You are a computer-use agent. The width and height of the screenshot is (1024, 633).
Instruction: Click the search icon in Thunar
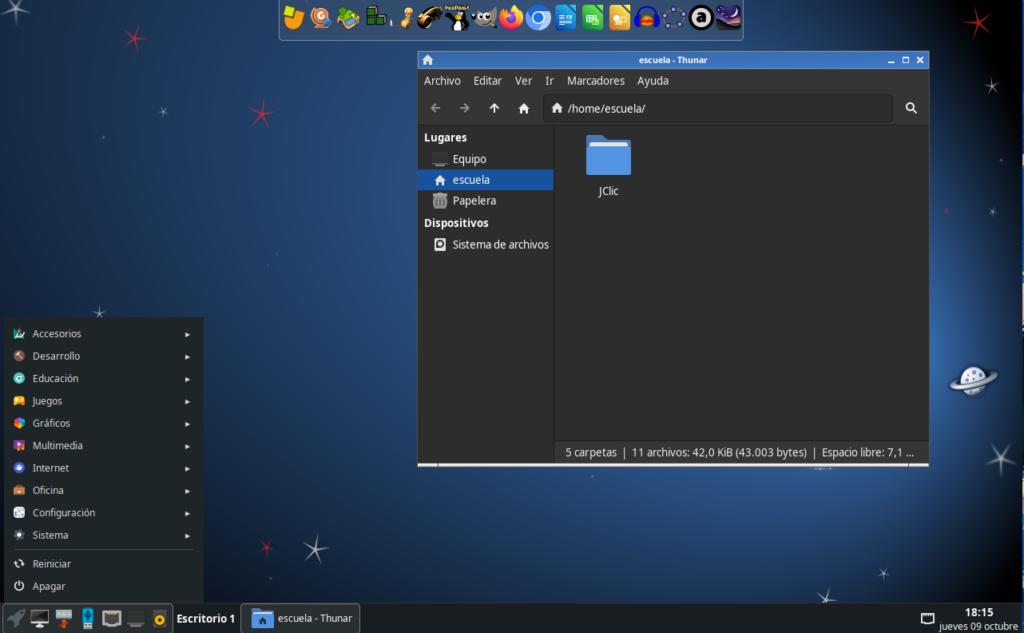click(911, 108)
